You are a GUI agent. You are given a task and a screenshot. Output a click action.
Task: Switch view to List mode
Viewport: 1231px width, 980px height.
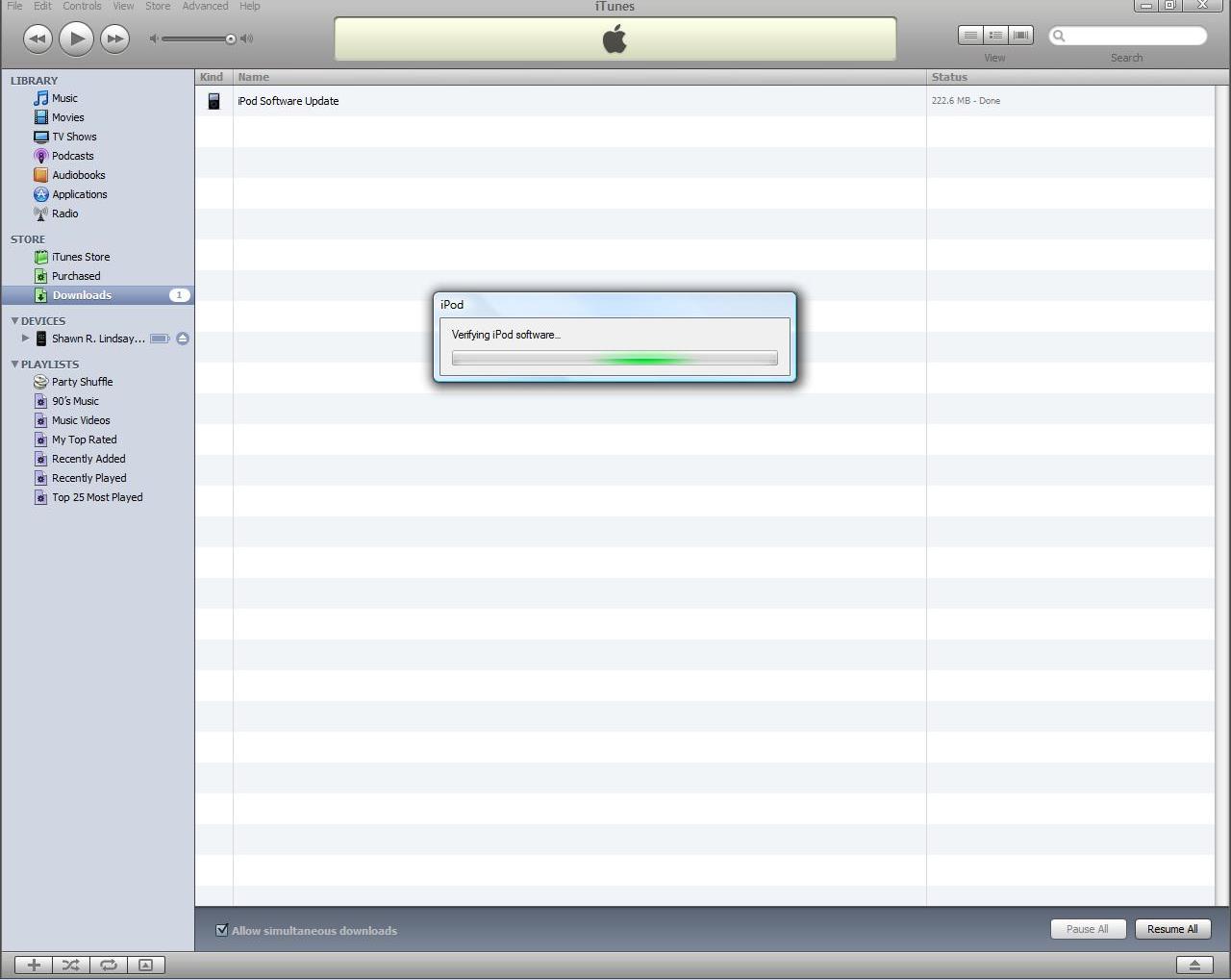point(970,35)
